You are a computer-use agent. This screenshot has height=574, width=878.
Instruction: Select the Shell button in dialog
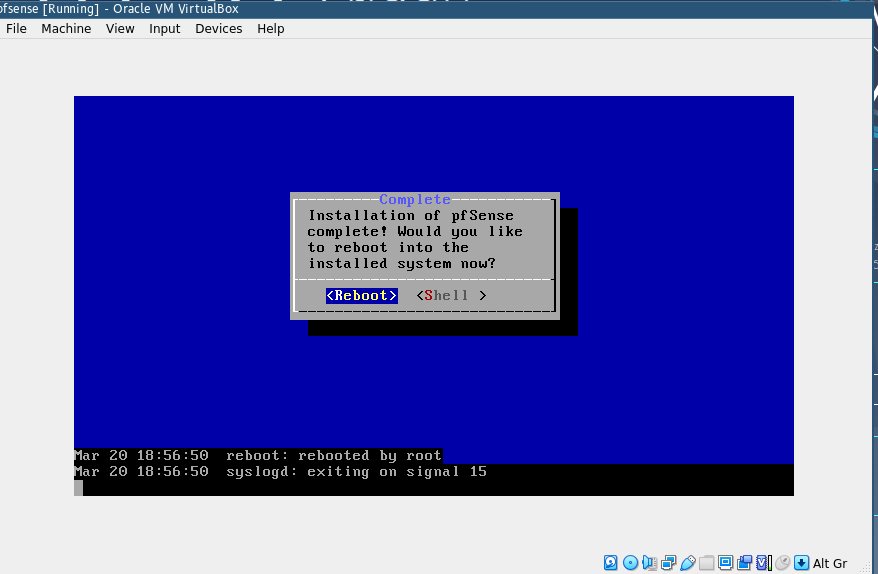point(451,296)
